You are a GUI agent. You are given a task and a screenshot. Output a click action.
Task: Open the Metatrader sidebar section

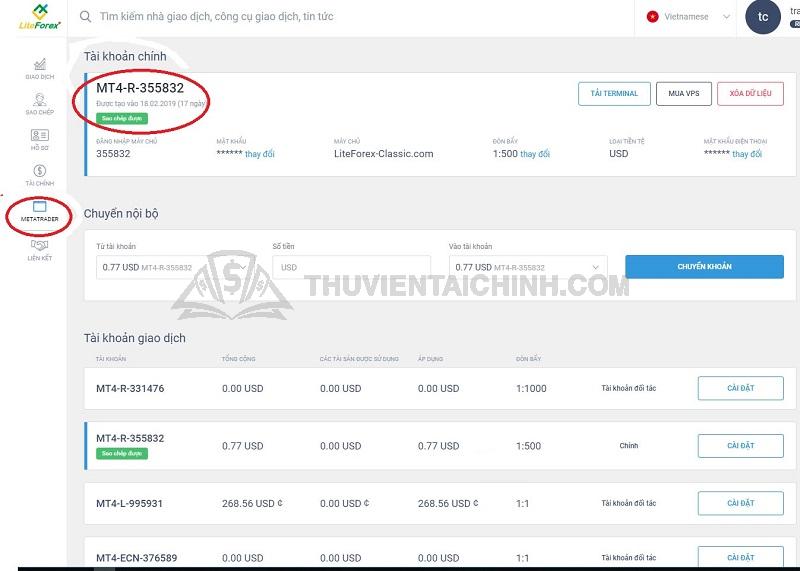39,211
